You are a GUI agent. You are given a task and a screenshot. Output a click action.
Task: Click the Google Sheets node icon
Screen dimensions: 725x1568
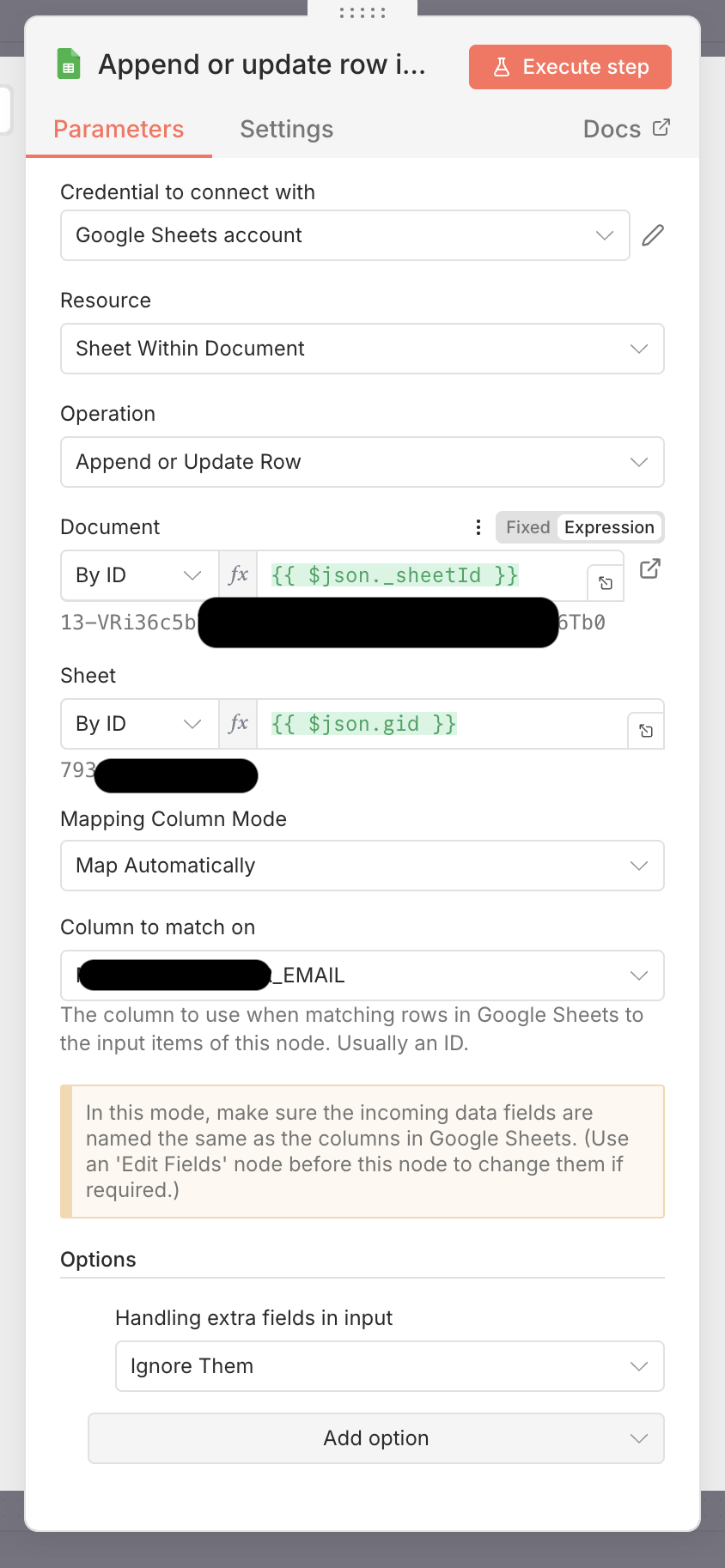click(69, 64)
